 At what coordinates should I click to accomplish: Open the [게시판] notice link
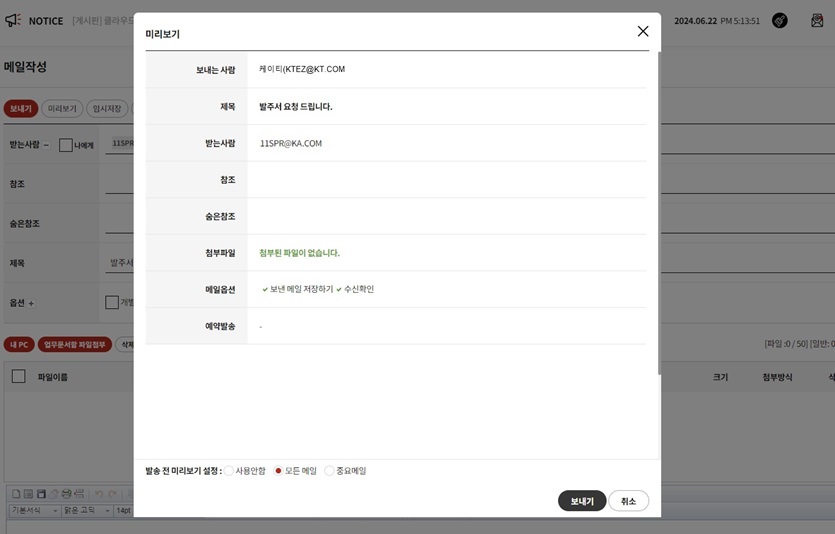click(103, 21)
